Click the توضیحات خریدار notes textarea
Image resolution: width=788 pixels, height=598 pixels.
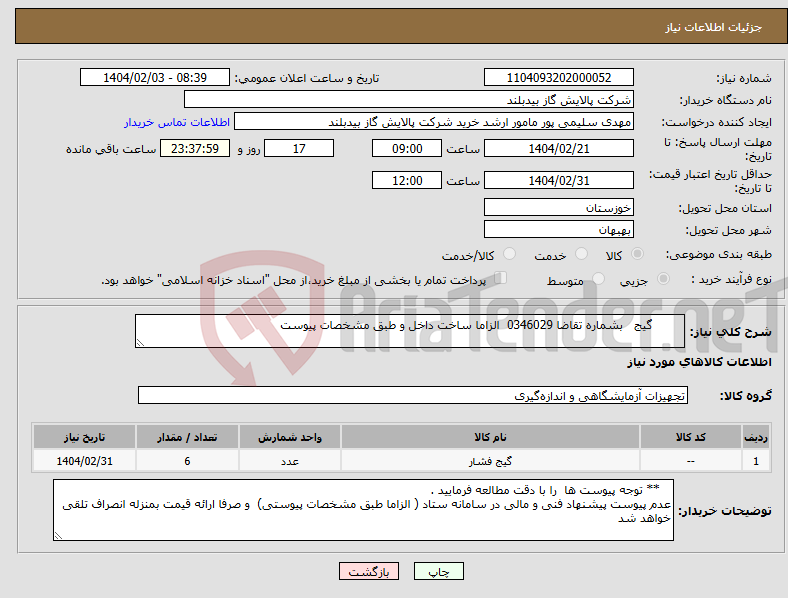click(x=363, y=510)
